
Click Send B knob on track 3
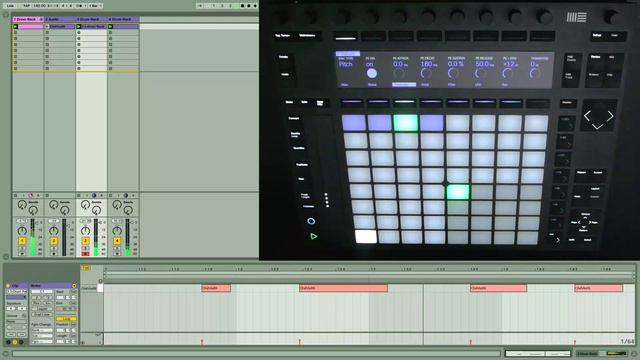click(96, 211)
